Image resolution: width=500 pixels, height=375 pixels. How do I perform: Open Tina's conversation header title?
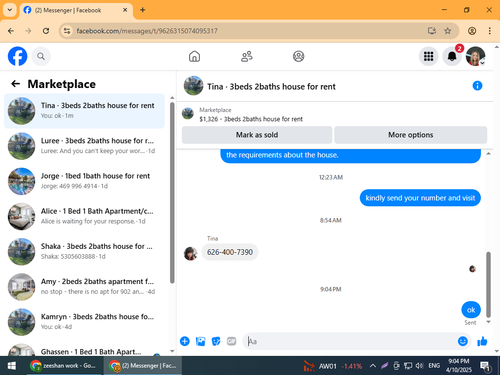(271, 87)
